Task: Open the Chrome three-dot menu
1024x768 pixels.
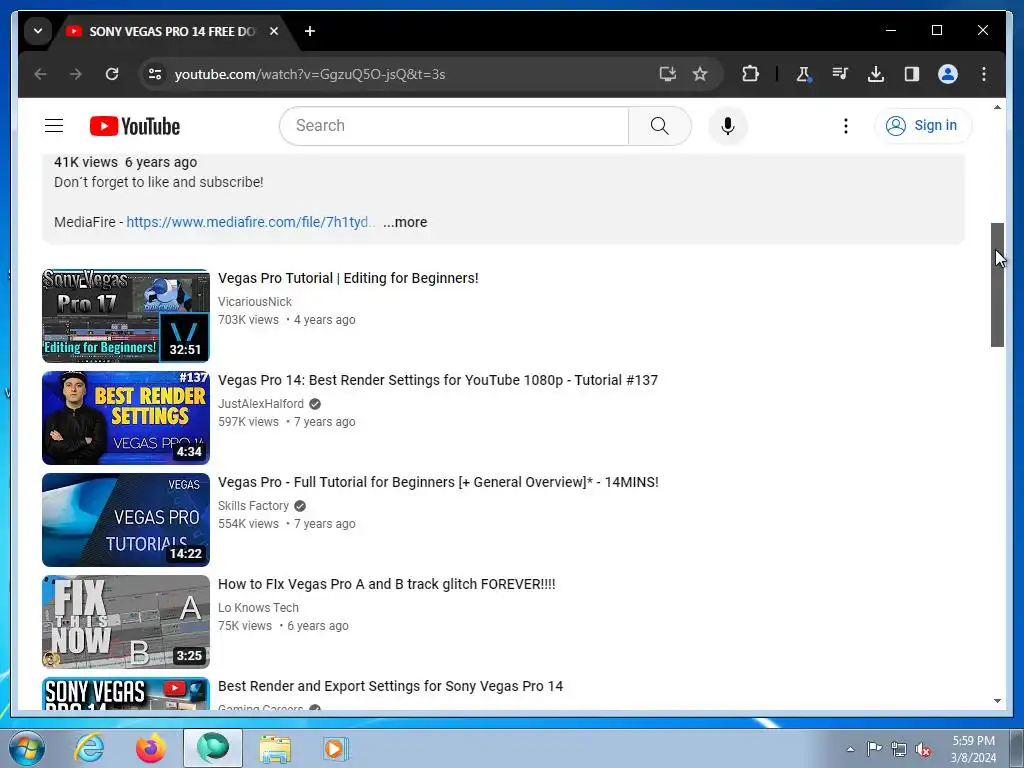Action: pos(984,74)
